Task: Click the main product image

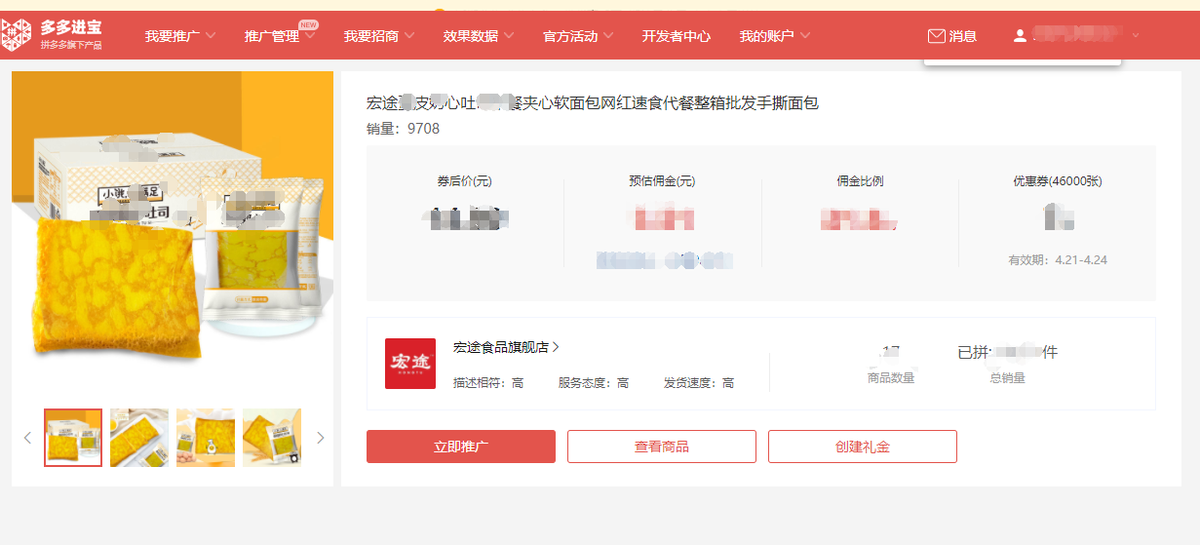Action: (172, 232)
